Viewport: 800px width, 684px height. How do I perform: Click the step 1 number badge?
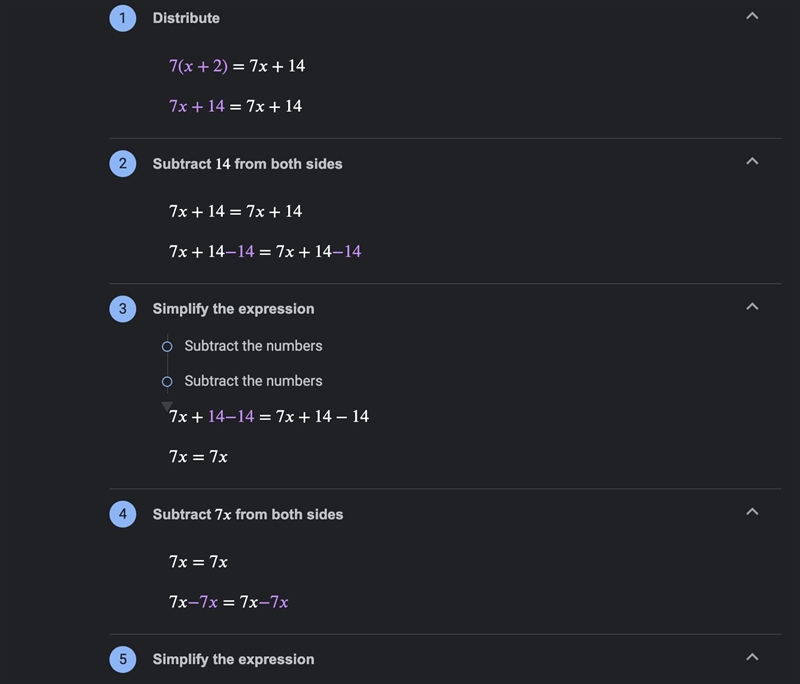(x=122, y=18)
